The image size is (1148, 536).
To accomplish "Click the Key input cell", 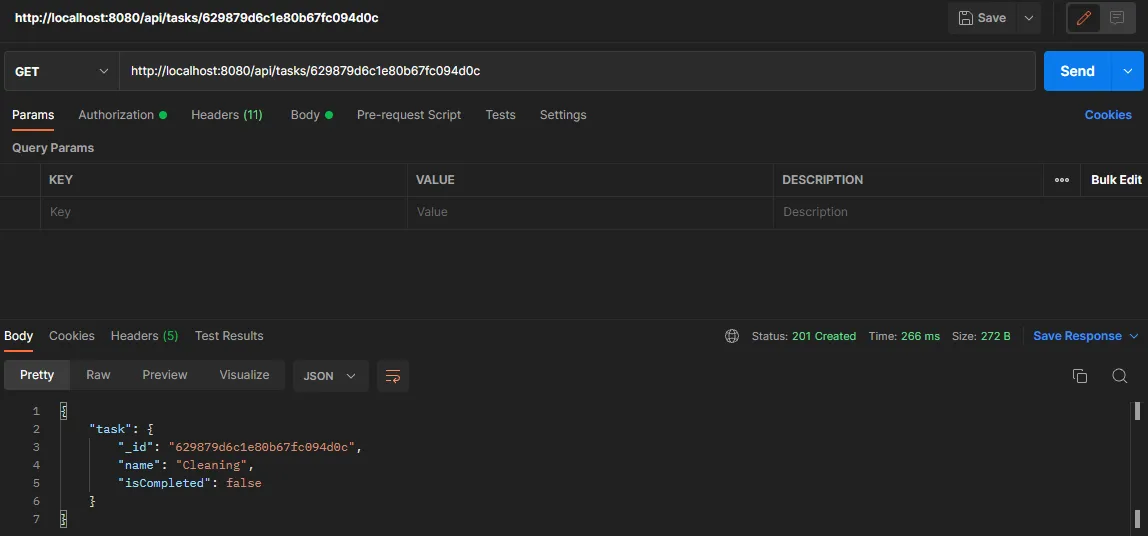I will coord(224,212).
